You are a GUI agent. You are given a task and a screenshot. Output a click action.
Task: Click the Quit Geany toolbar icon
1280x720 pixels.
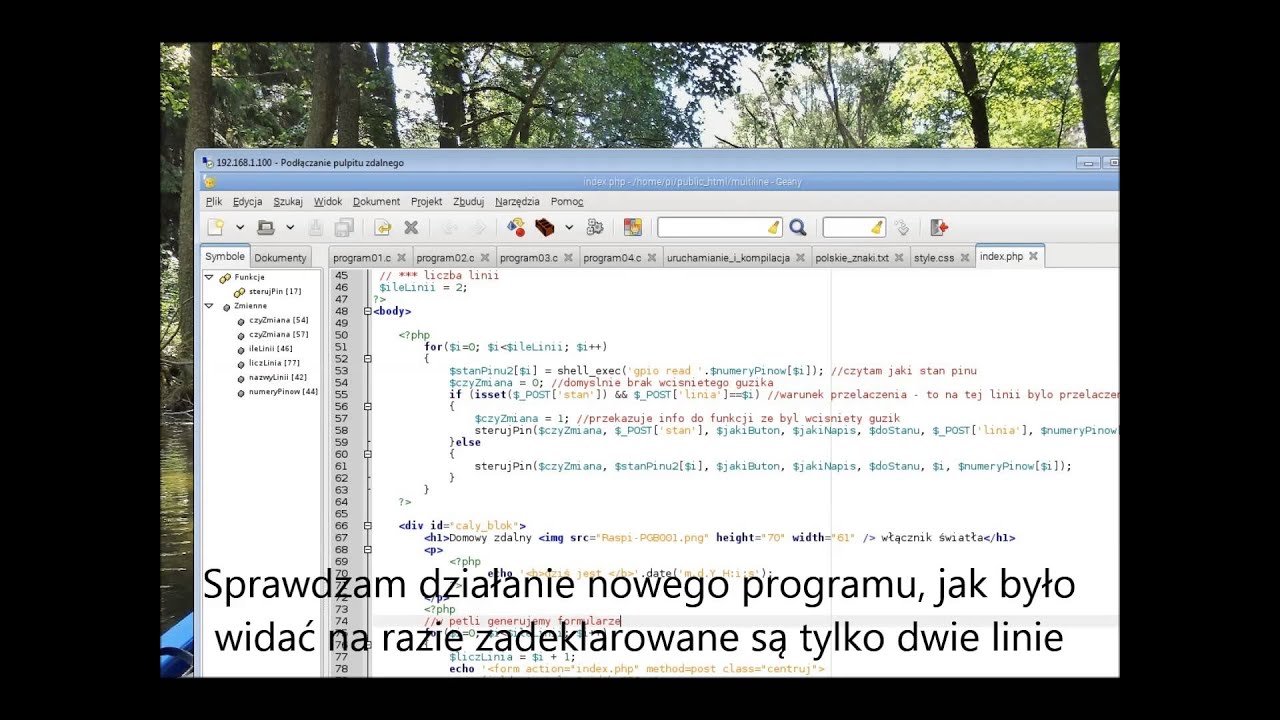tap(939, 228)
